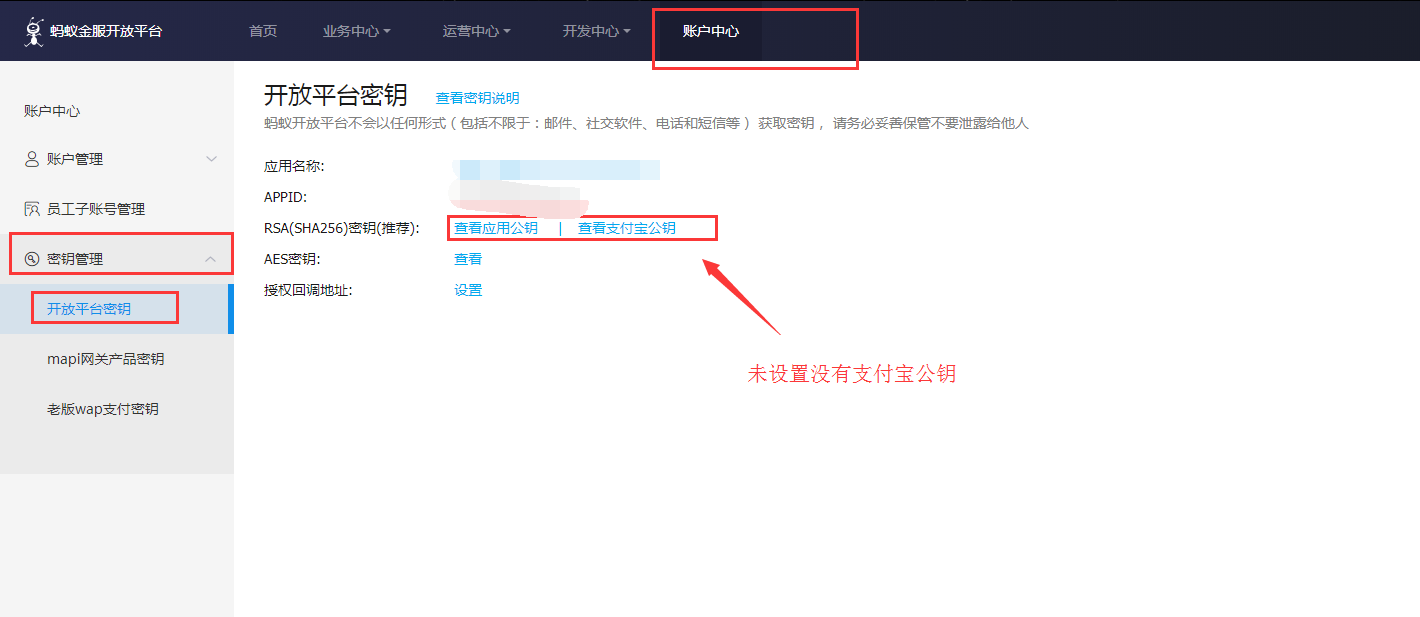Click the key safety notice text below the heading
Screen dimensions: 1420x617
tap(646, 123)
